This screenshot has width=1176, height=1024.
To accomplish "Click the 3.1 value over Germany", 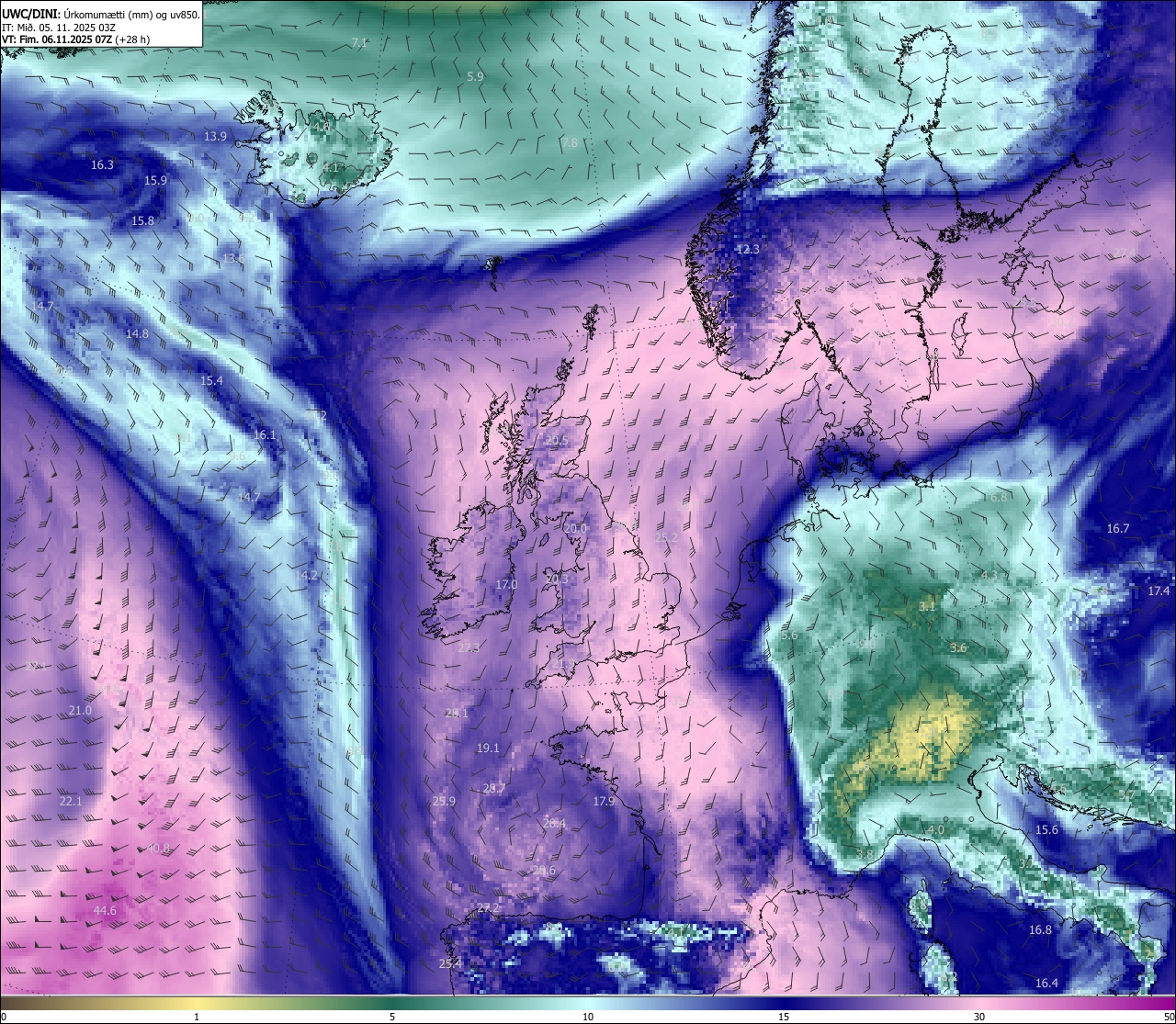I will 927,607.
